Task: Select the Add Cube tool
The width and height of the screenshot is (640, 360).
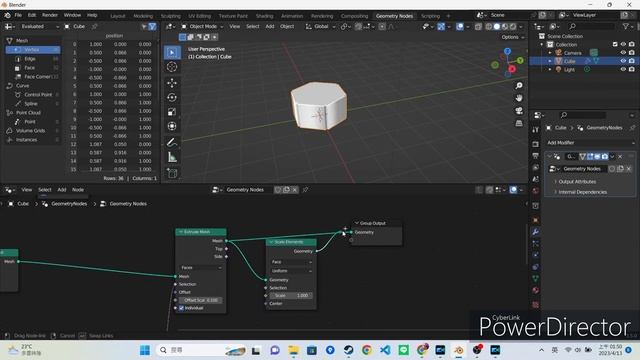Action: point(172,173)
